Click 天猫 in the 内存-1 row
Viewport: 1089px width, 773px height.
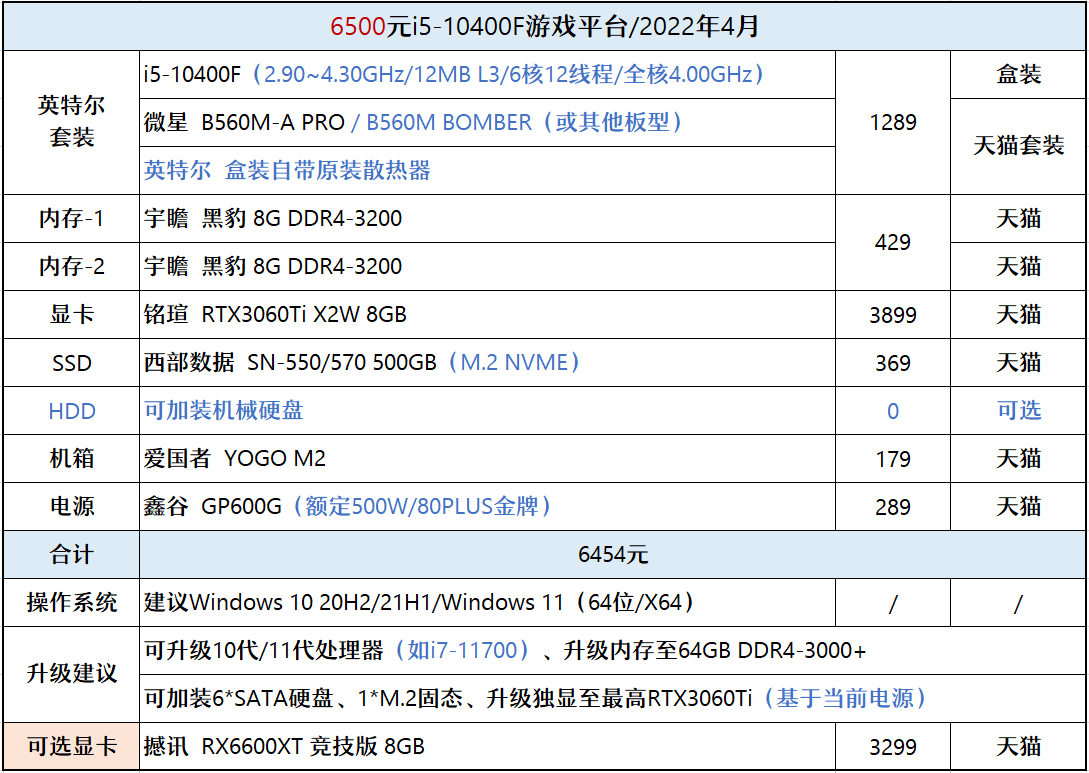click(1018, 219)
